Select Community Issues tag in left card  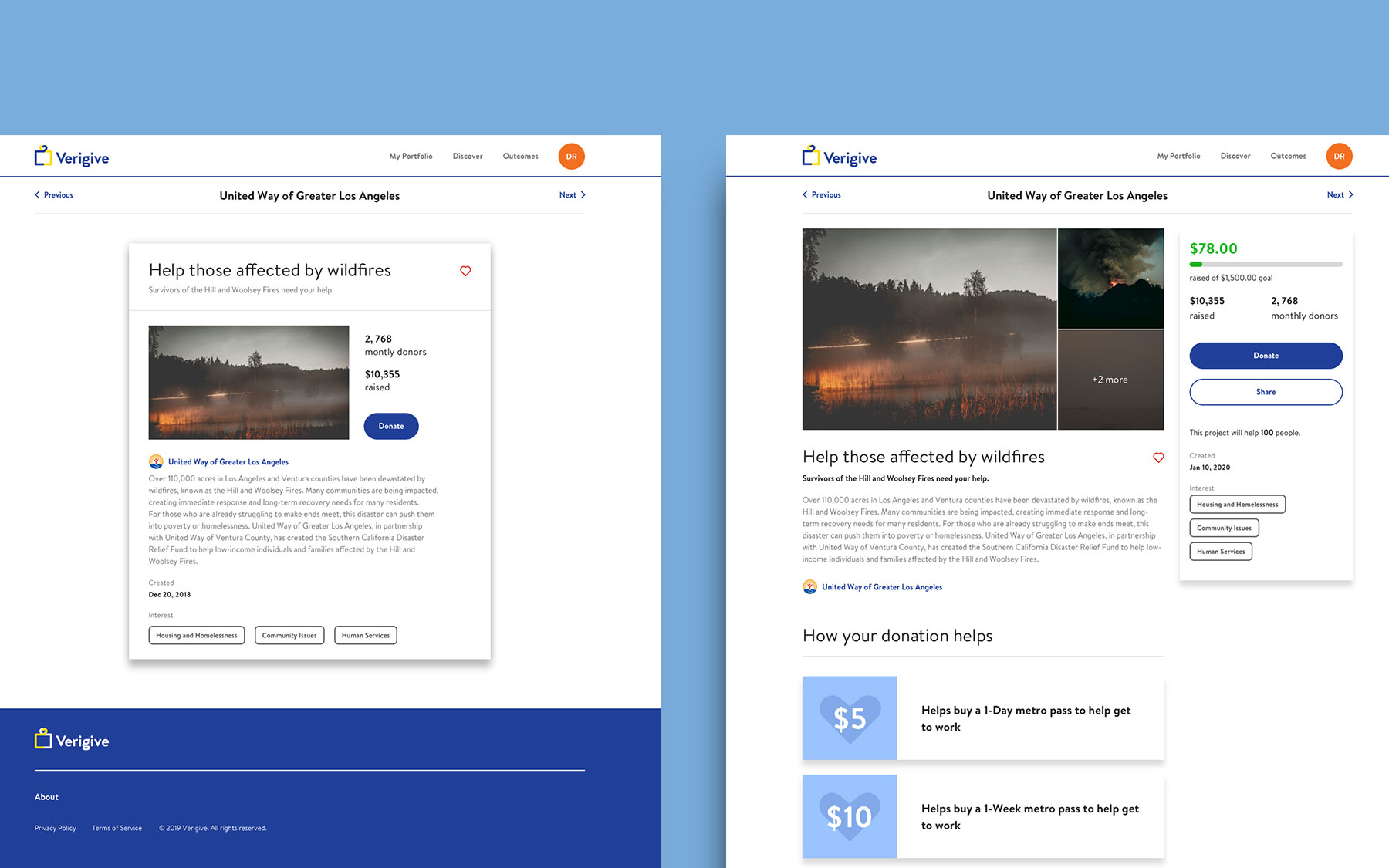click(289, 635)
